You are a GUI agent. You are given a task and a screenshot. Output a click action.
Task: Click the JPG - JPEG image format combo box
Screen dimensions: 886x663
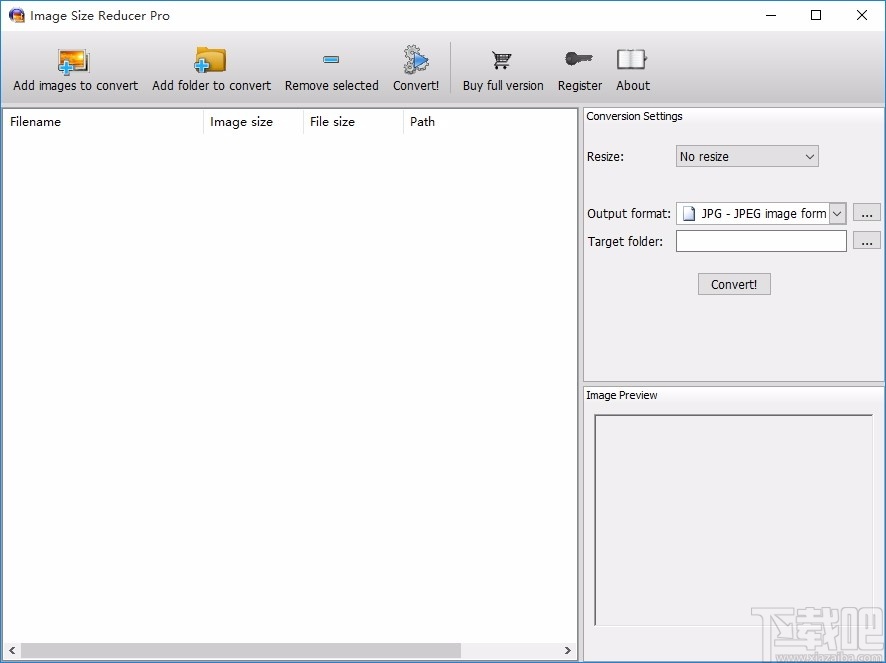pos(758,213)
